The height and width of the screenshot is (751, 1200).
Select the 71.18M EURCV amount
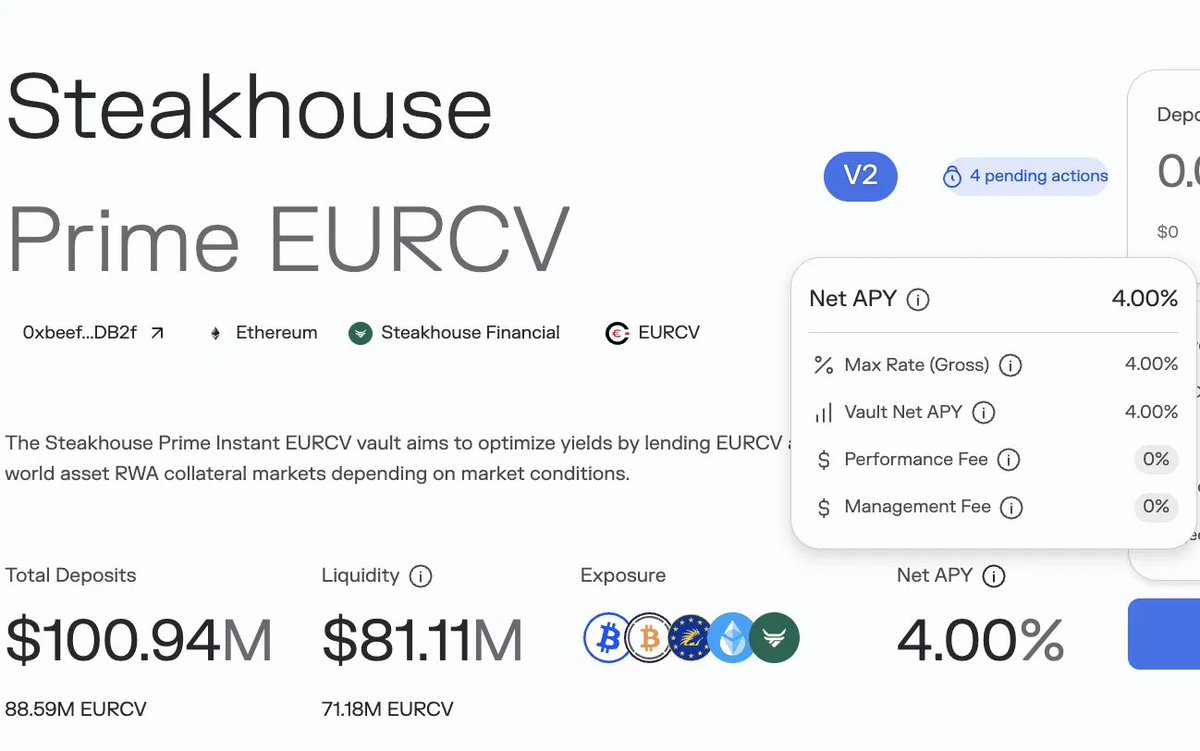tap(388, 709)
